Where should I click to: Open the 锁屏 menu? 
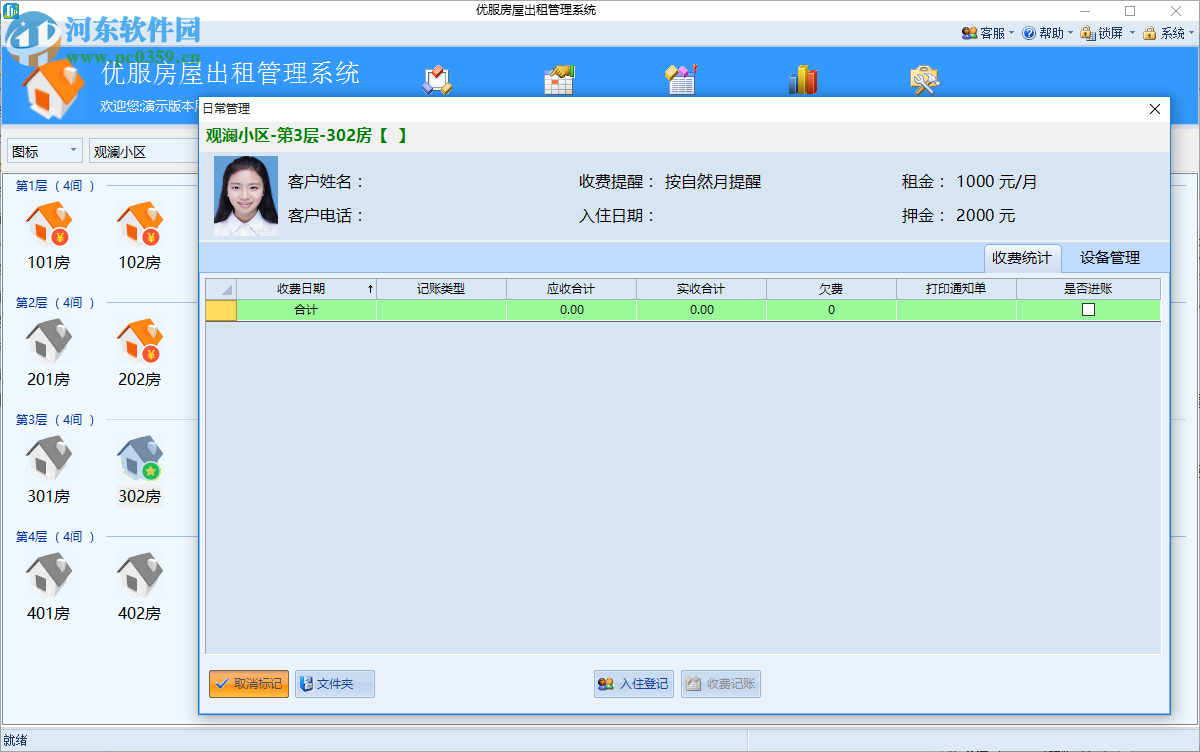tap(1107, 33)
